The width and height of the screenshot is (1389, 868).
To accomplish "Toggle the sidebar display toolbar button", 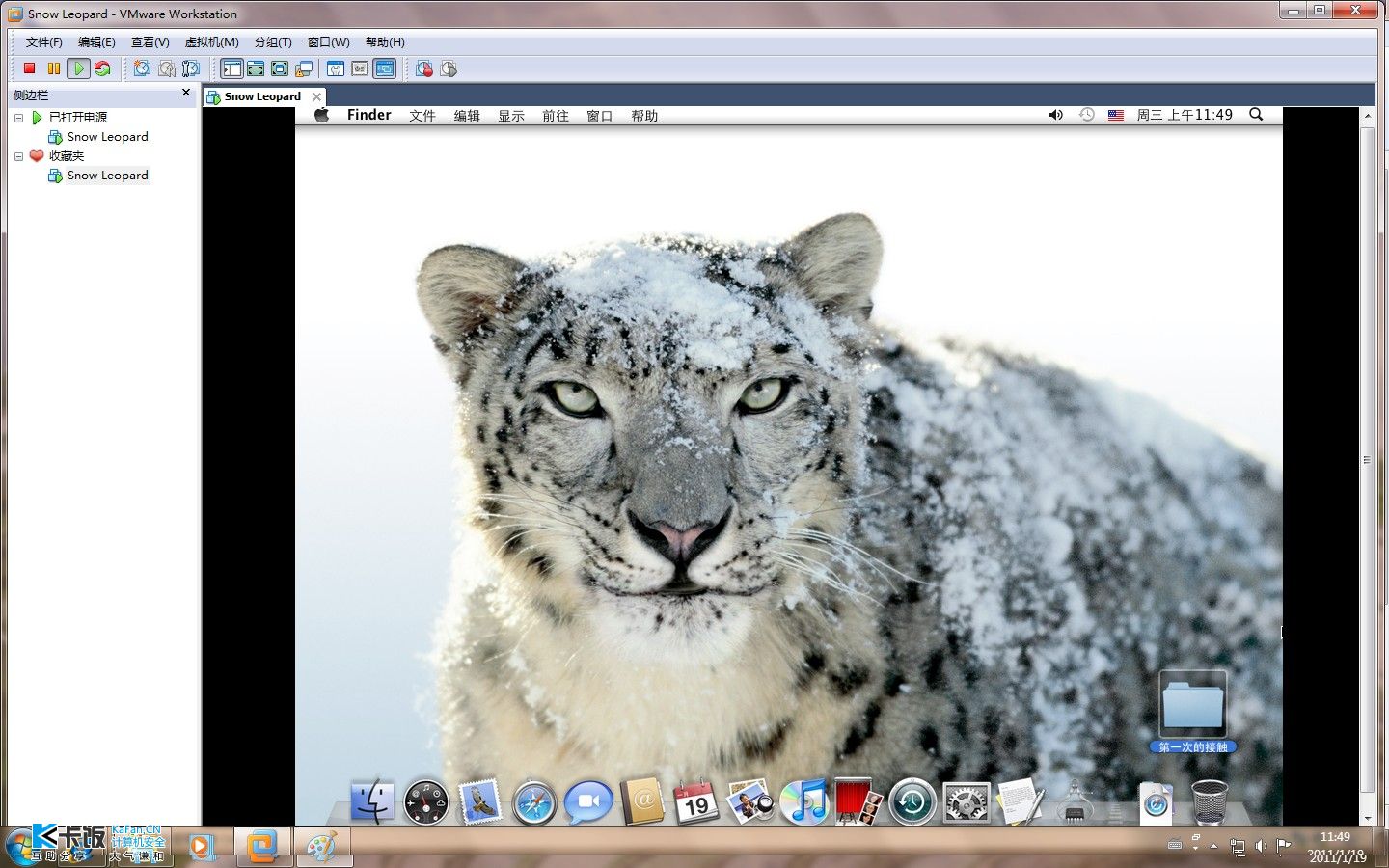I will 231,68.
